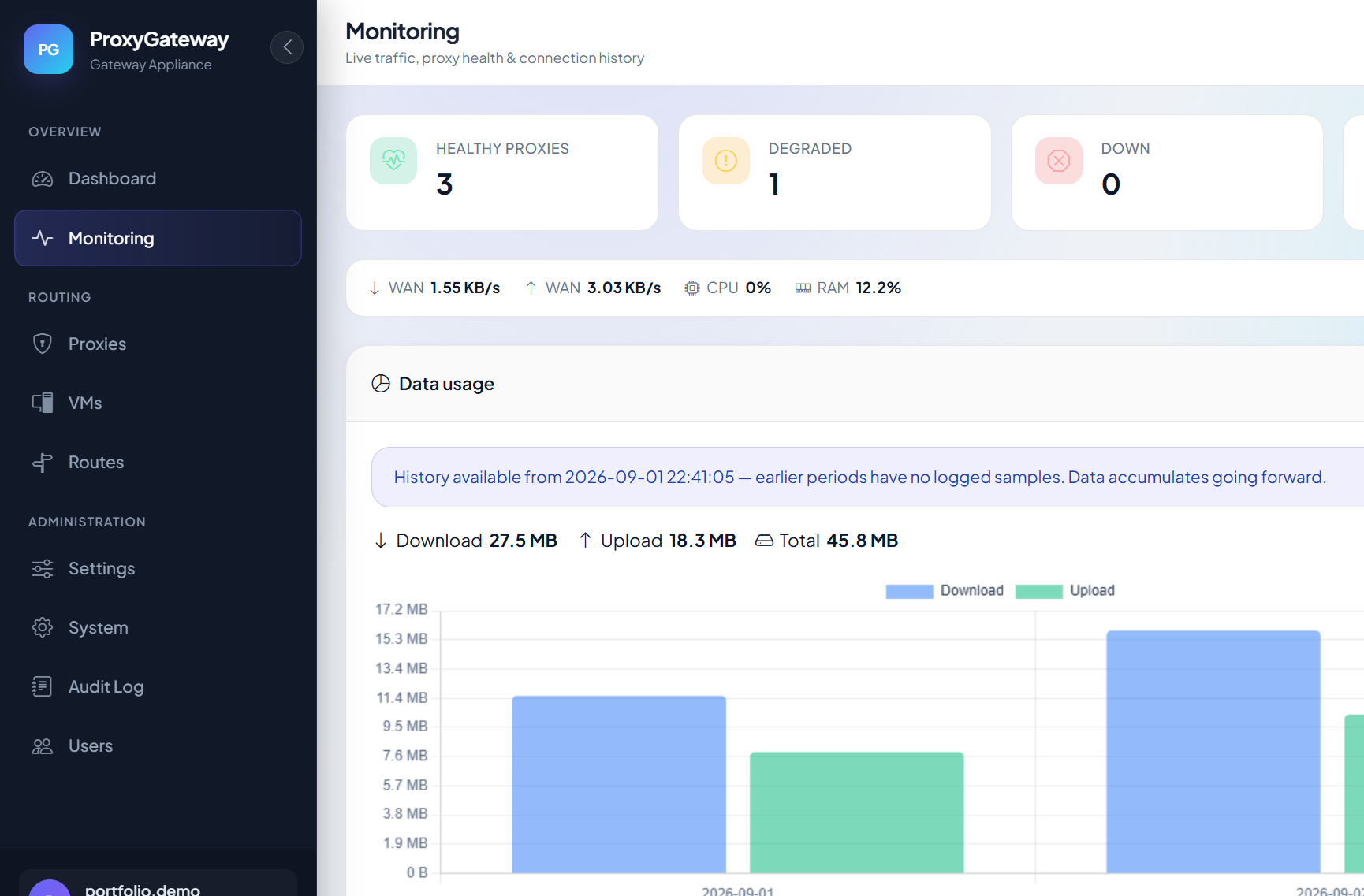Click the Healthy Proxies count 3

(x=445, y=185)
